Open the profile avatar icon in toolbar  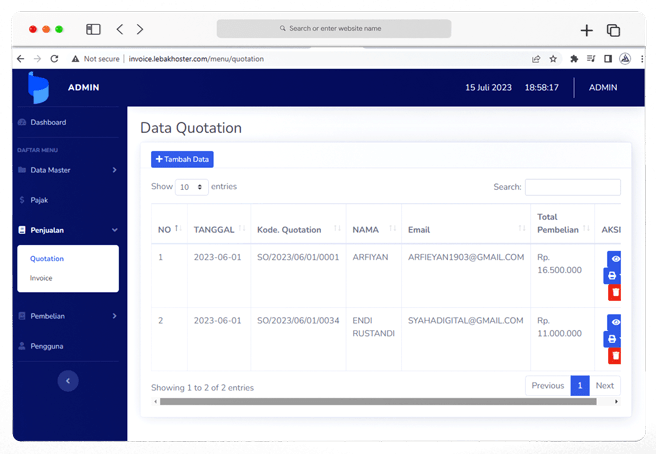point(625,59)
